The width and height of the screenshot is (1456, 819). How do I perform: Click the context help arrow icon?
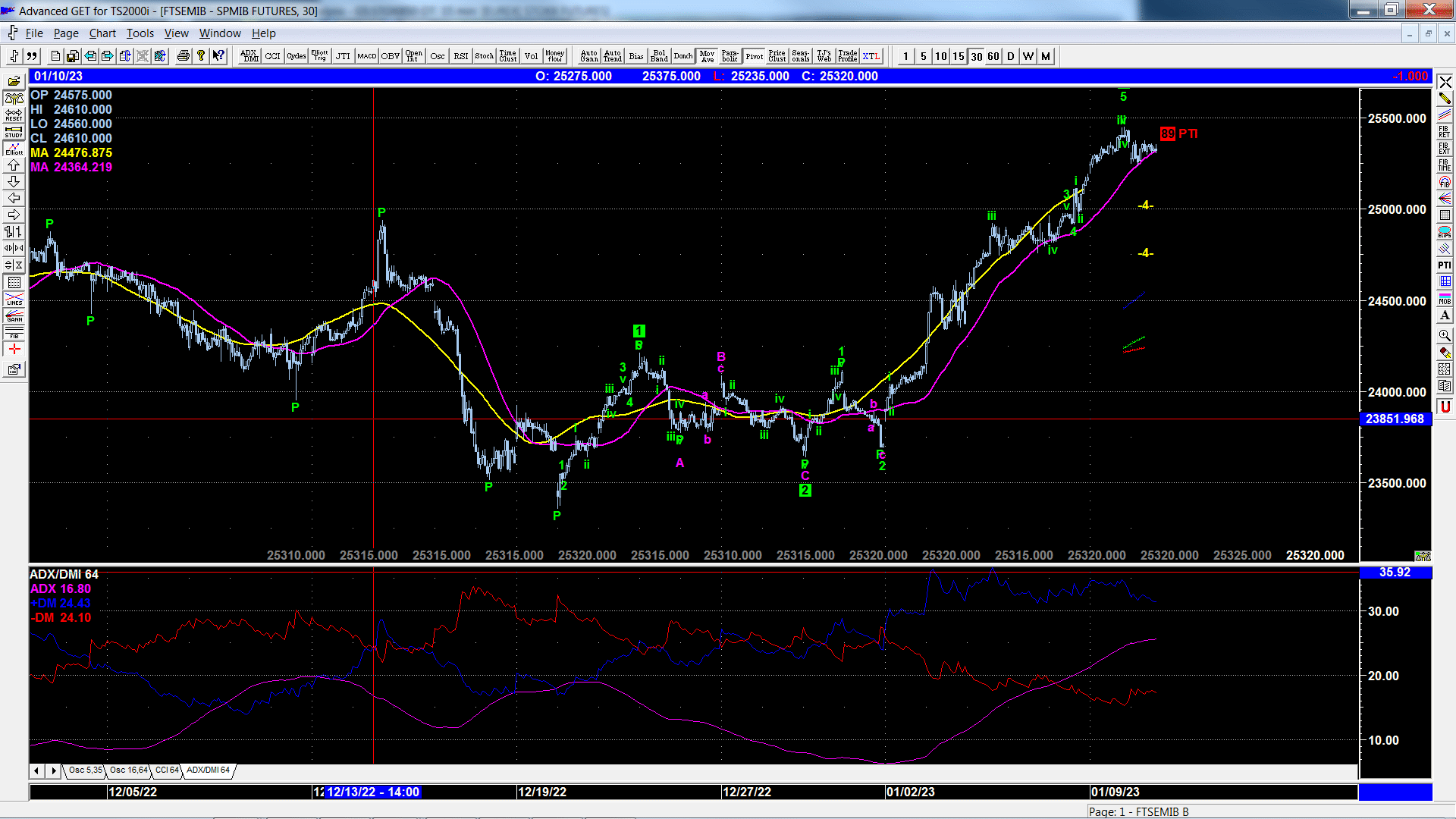tap(218, 56)
